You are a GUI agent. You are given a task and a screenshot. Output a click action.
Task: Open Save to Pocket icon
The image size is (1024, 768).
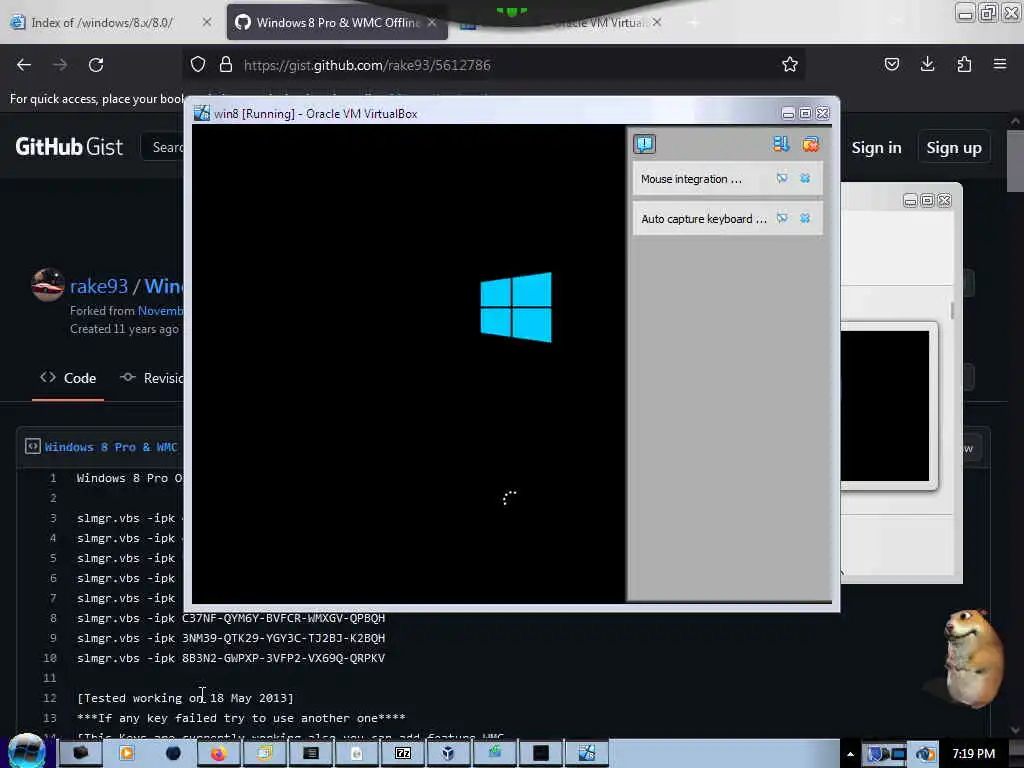tap(891, 64)
